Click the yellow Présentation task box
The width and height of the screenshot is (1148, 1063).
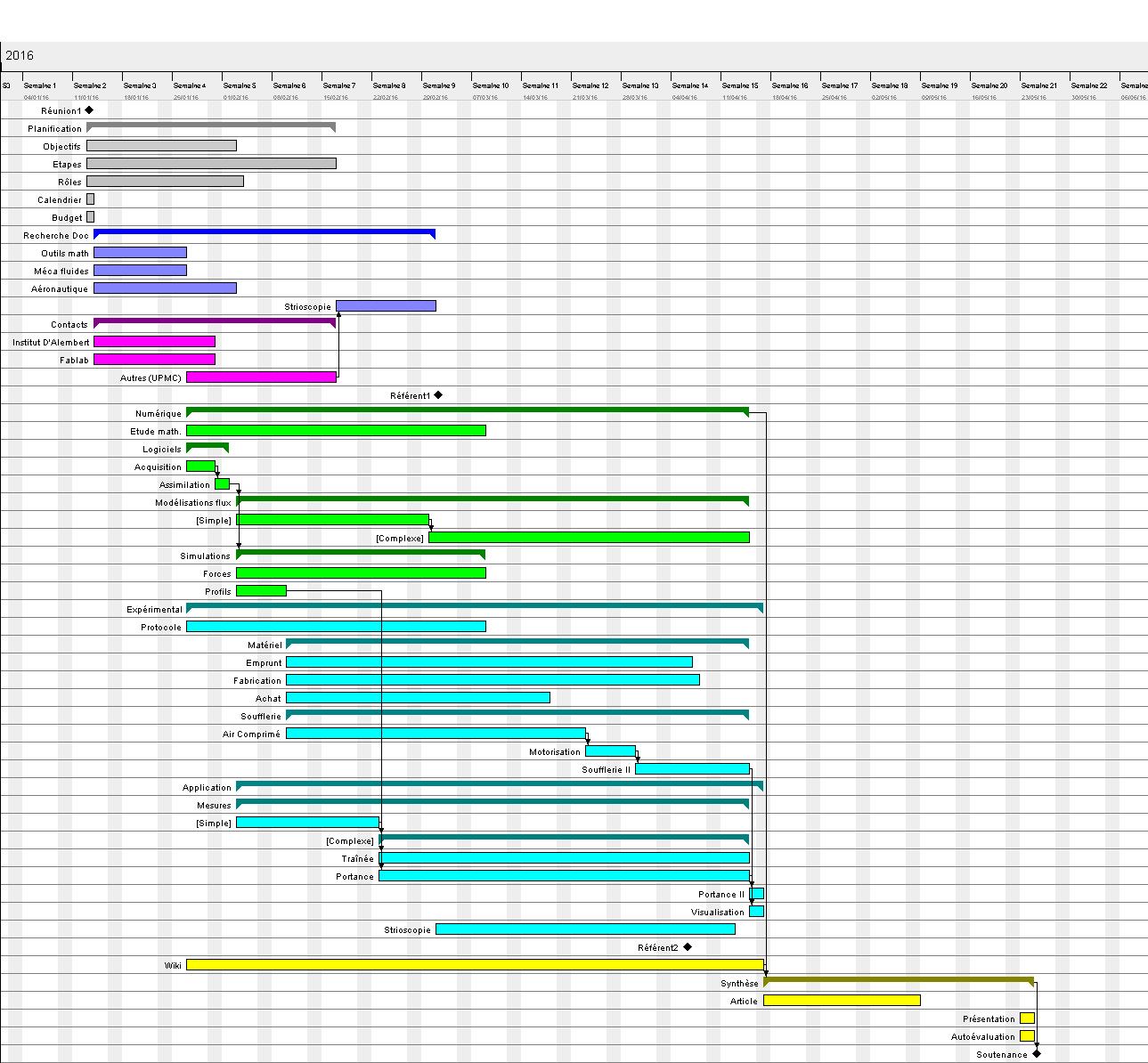pos(1027,1018)
